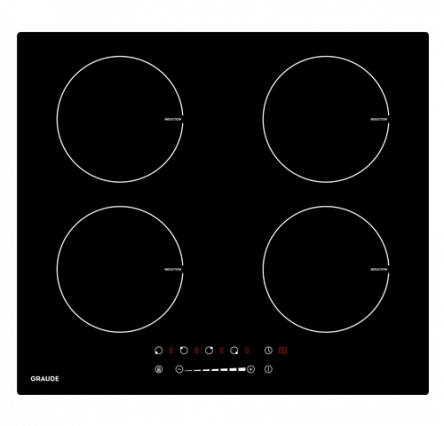
Task: Decrease heat with the minus button
Action: 179,369
